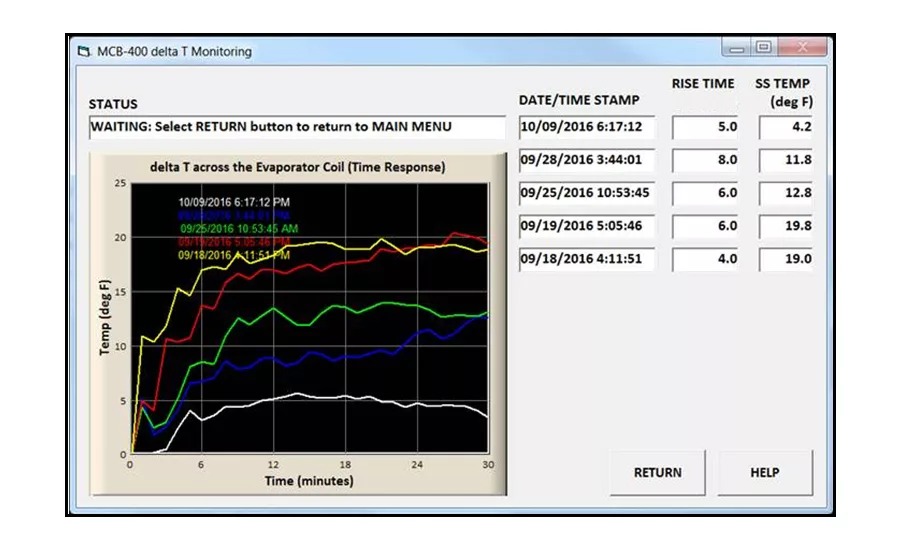Click the SS temp field showing 4.2
900x550 pixels.
tap(786, 127)
